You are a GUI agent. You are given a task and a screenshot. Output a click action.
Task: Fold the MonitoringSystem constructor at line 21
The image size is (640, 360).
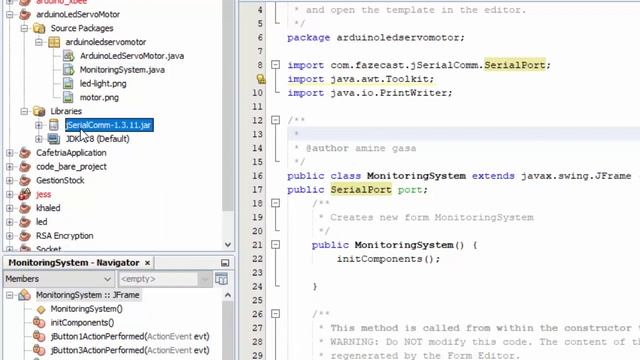click(x=276, y=244)
